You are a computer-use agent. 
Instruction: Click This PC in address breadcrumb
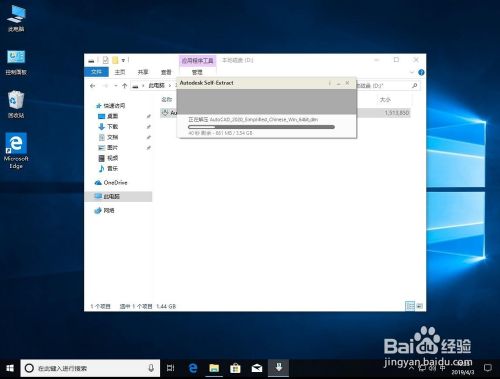point(156,86)
